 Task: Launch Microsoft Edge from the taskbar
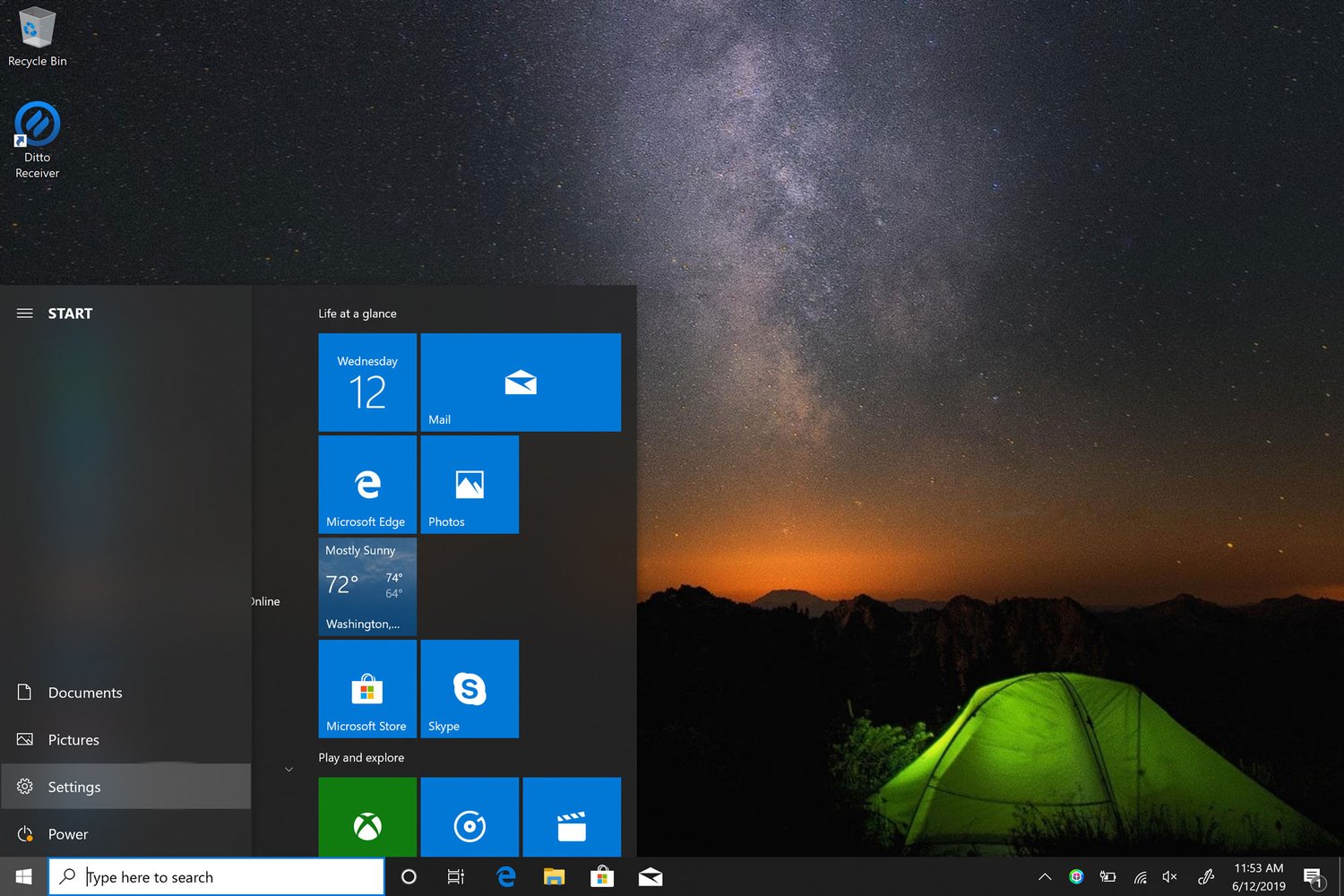pos(505,876)
